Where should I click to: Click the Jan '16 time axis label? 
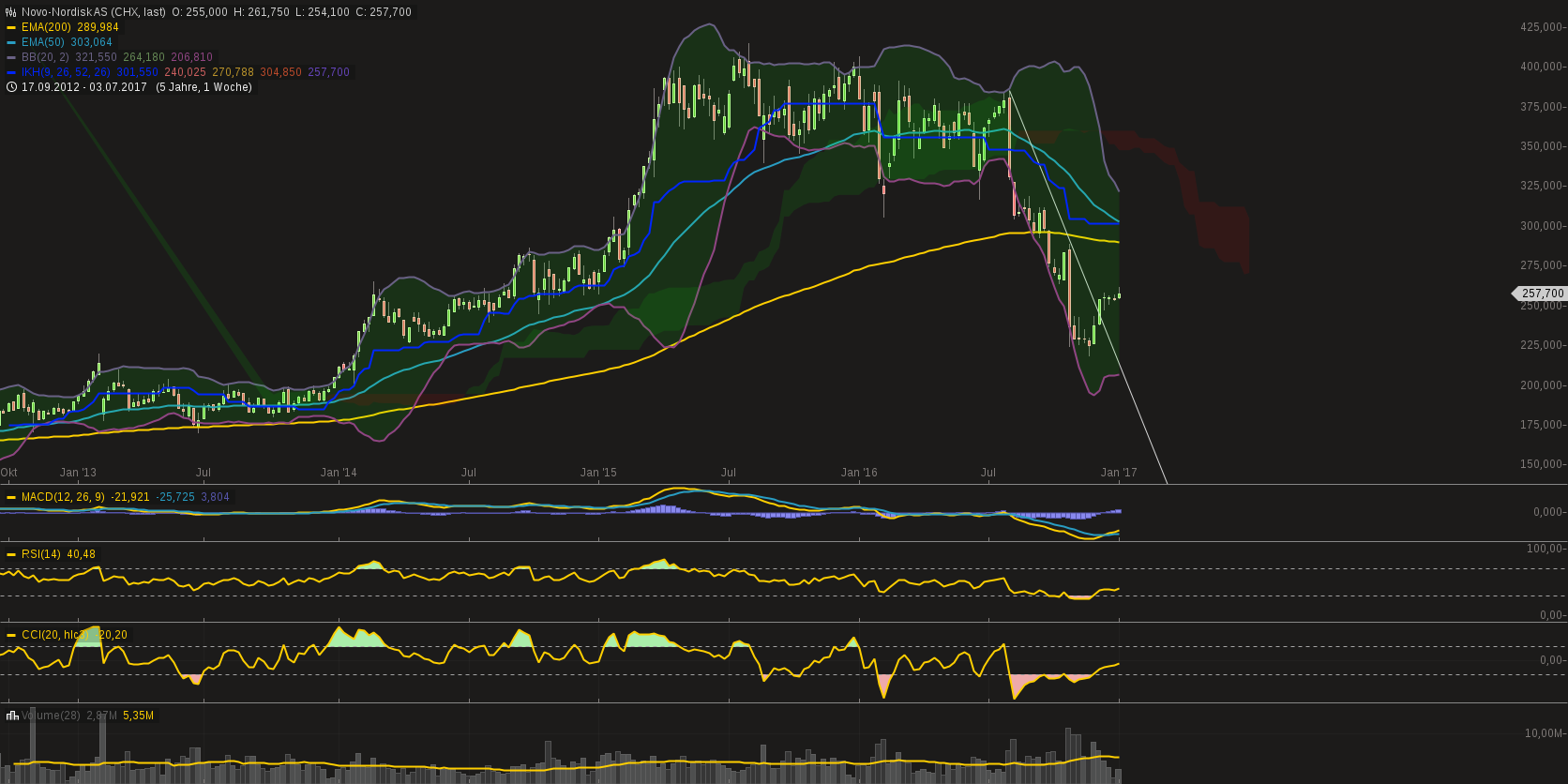[x=859, y=473]
